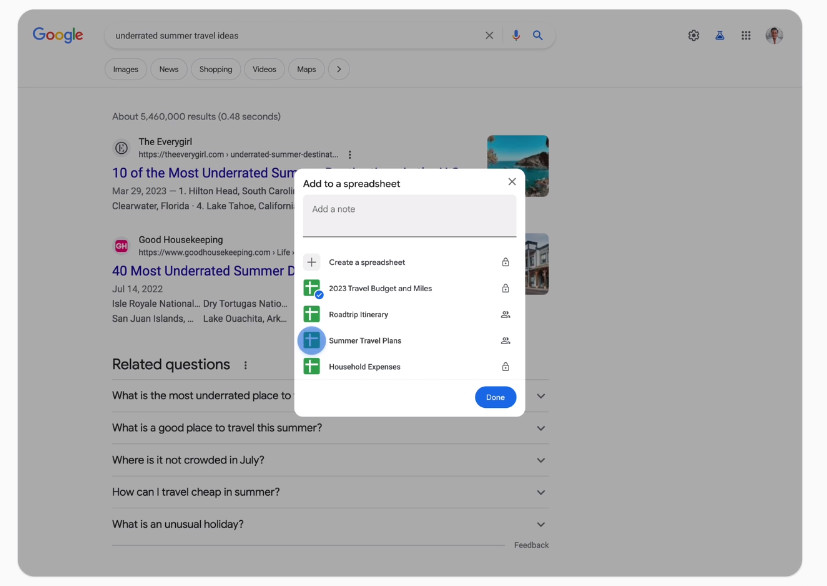
Task: Expand "What is an unusual holiday?" question
Action: pos(330,524)
